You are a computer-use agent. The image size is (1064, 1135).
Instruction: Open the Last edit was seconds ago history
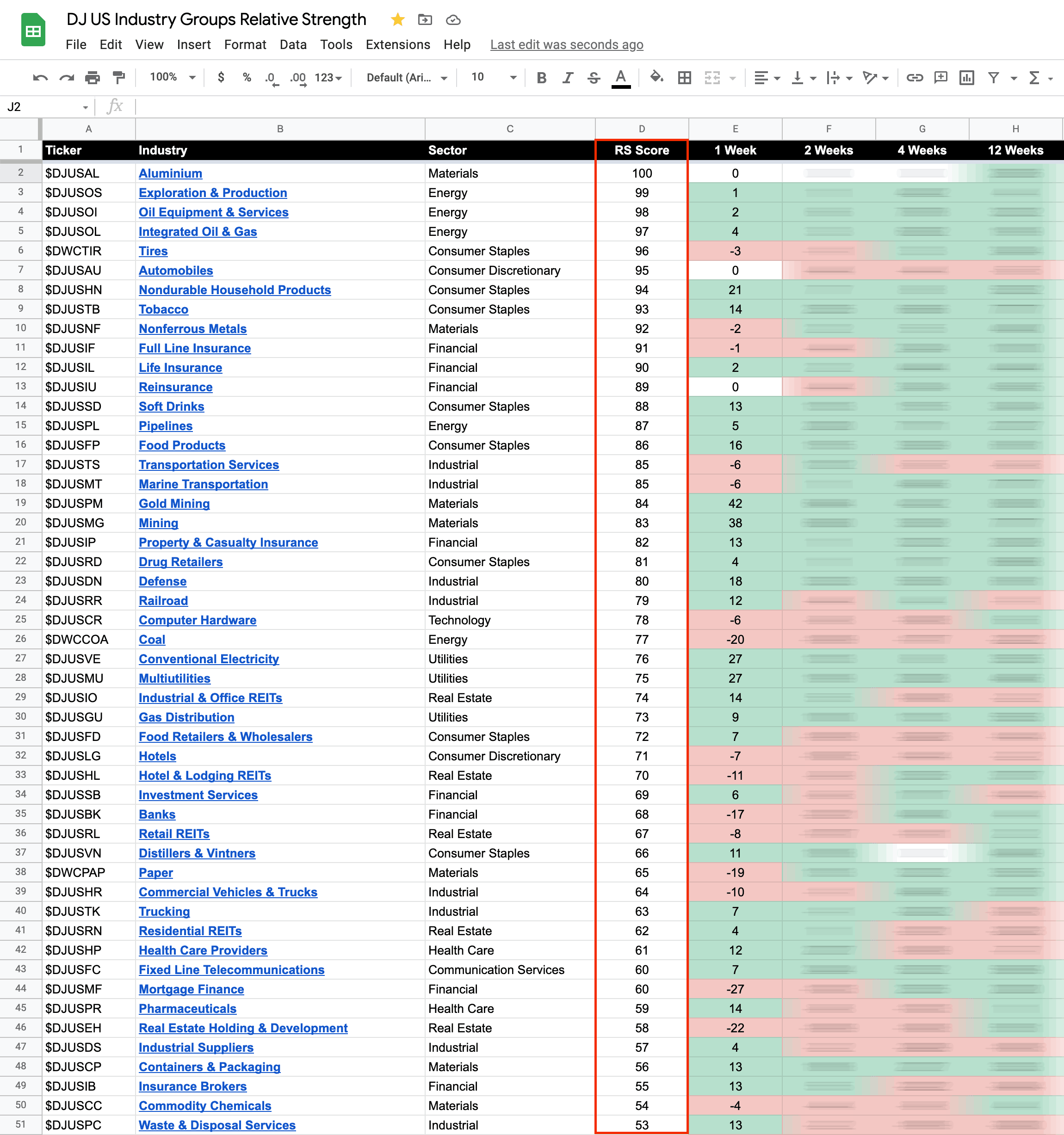point(567,44)
